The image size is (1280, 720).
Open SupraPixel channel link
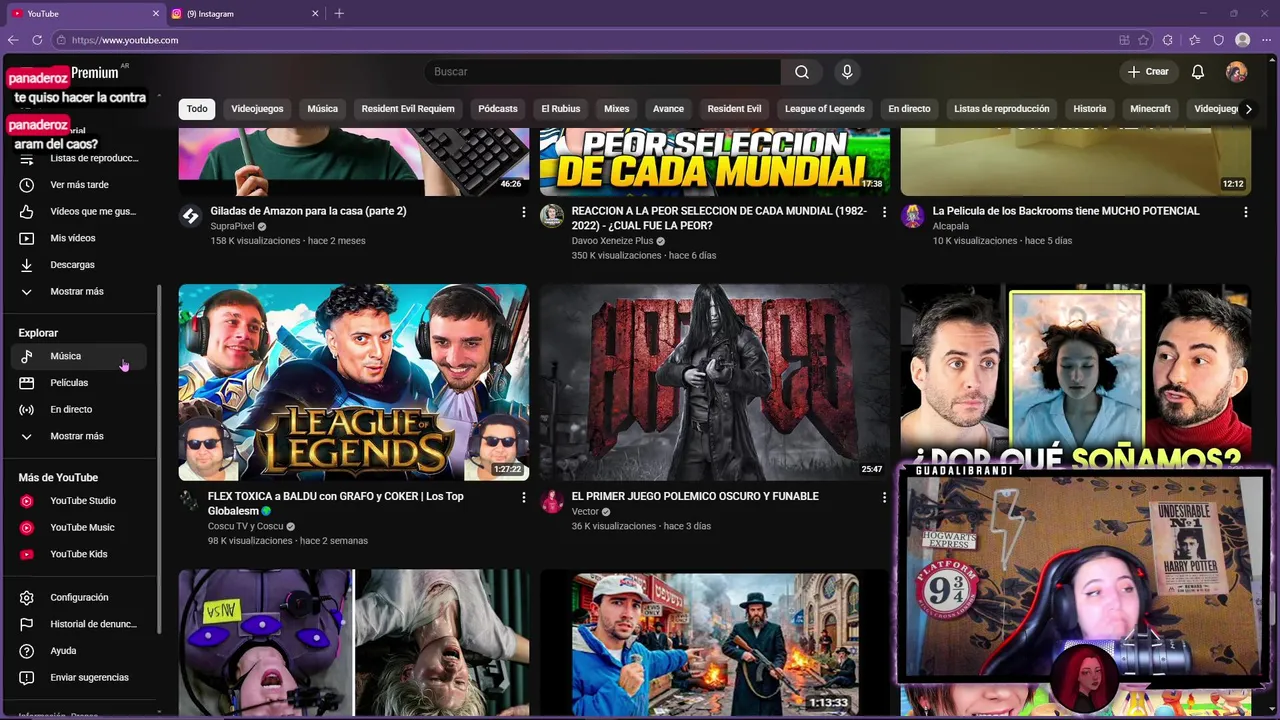point(232,227)
